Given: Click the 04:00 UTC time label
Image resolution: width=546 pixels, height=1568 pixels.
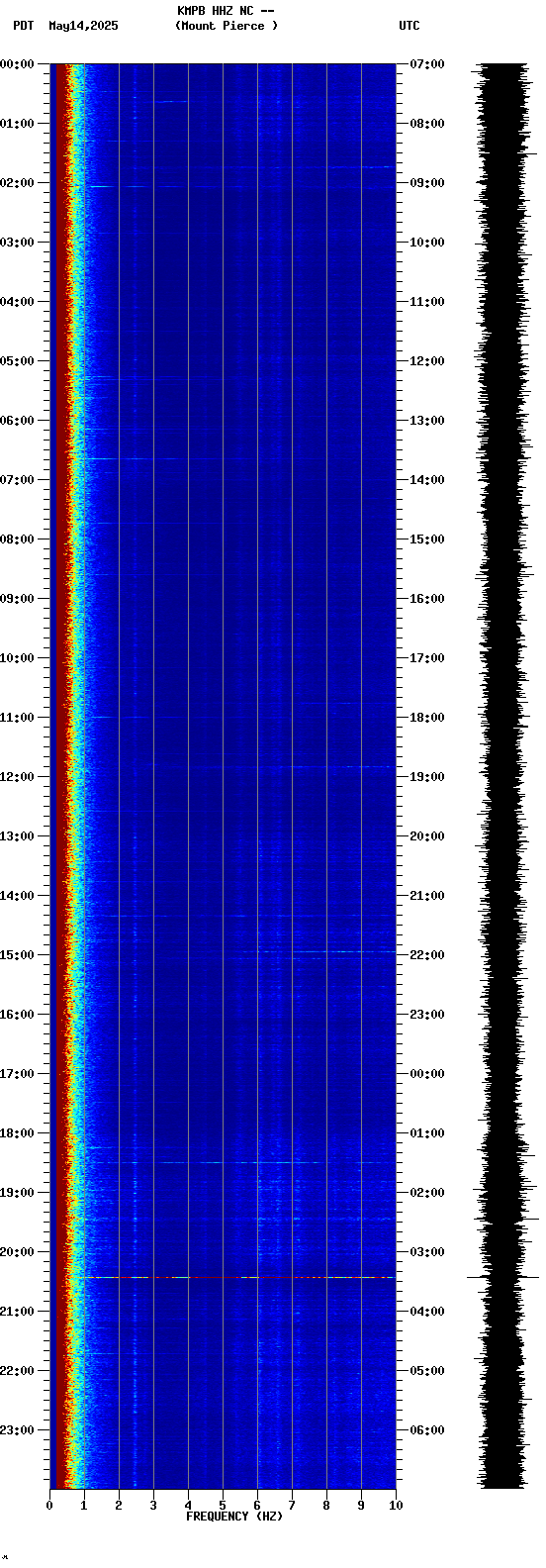Looking at the screenshot, I should pos(427,1312).
